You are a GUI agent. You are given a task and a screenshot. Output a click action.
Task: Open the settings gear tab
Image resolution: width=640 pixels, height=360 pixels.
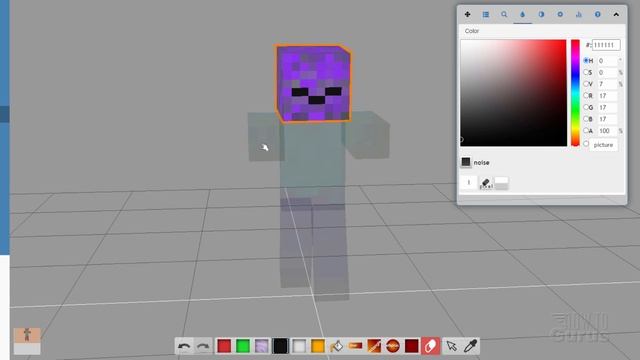(x=560, y=14)
